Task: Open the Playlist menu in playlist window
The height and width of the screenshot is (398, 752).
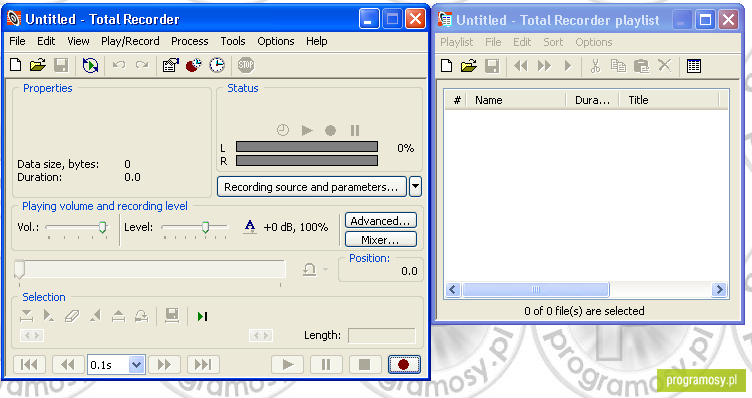Action: tap(457, 42)
